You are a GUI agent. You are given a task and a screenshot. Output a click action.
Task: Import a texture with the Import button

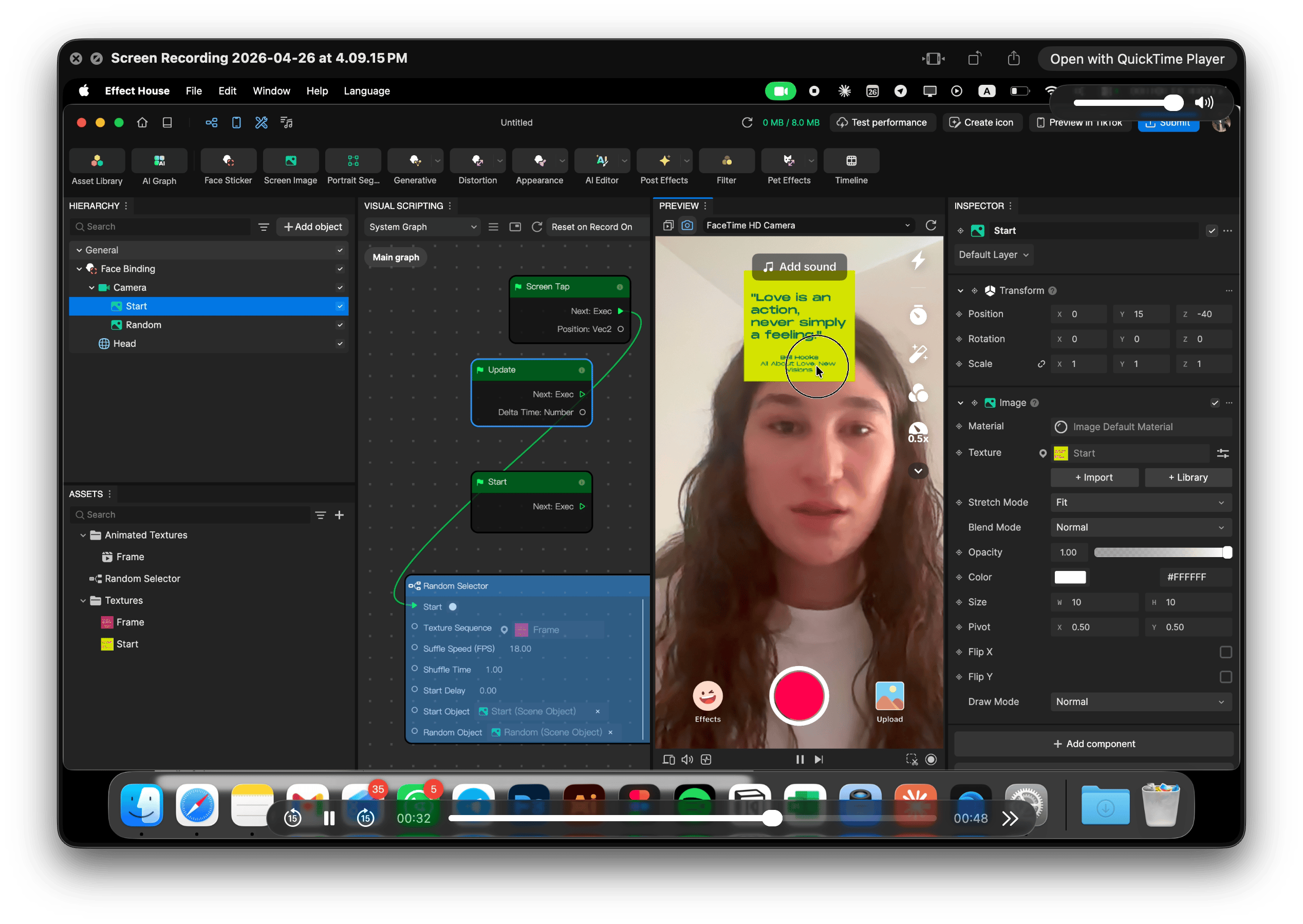tap(1094, 478)
